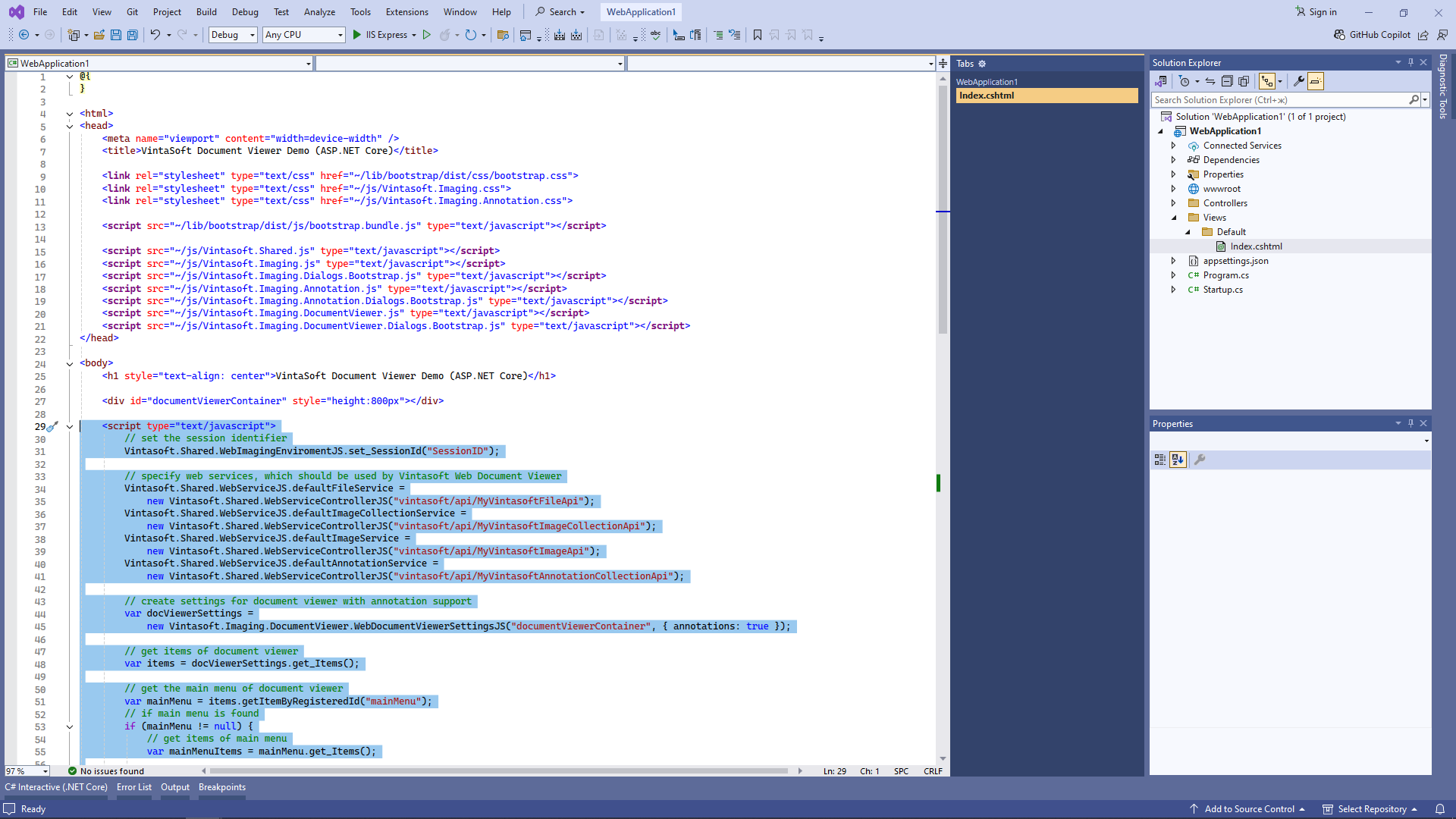Toggle the nested files view button

coord(1266,81)
